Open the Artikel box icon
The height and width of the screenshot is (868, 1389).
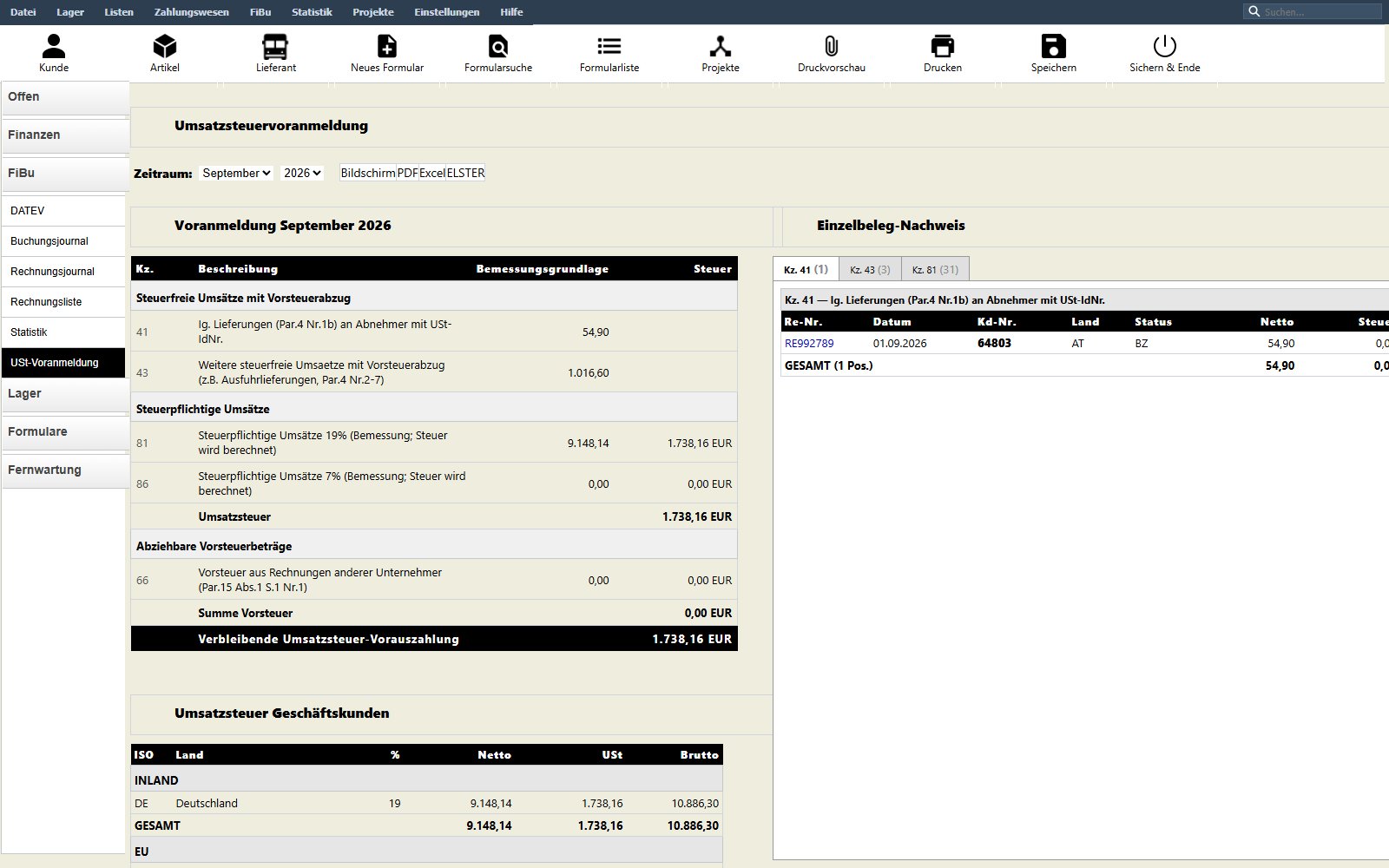(x=165, y=53)
